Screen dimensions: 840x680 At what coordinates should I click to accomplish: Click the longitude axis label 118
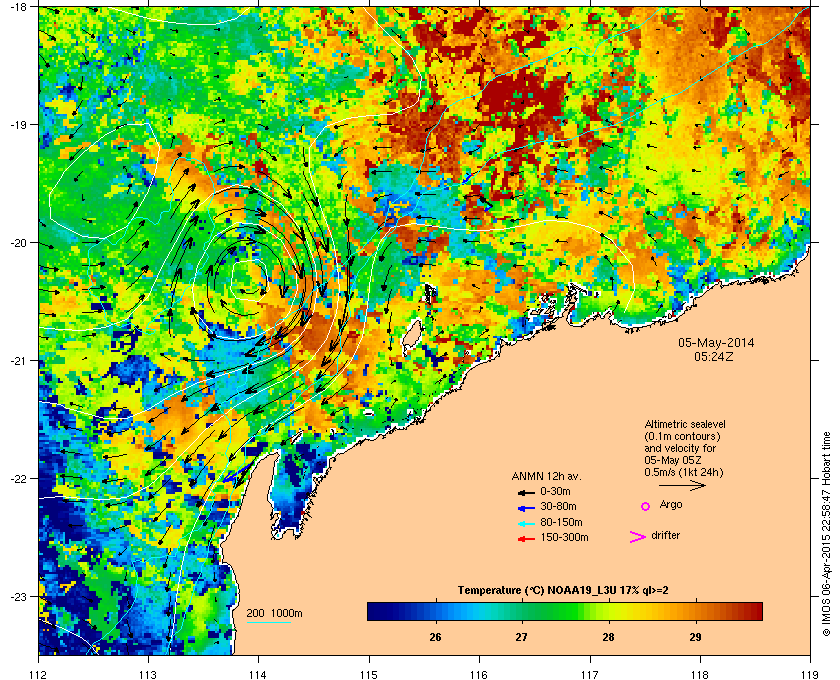coord(700,674)
